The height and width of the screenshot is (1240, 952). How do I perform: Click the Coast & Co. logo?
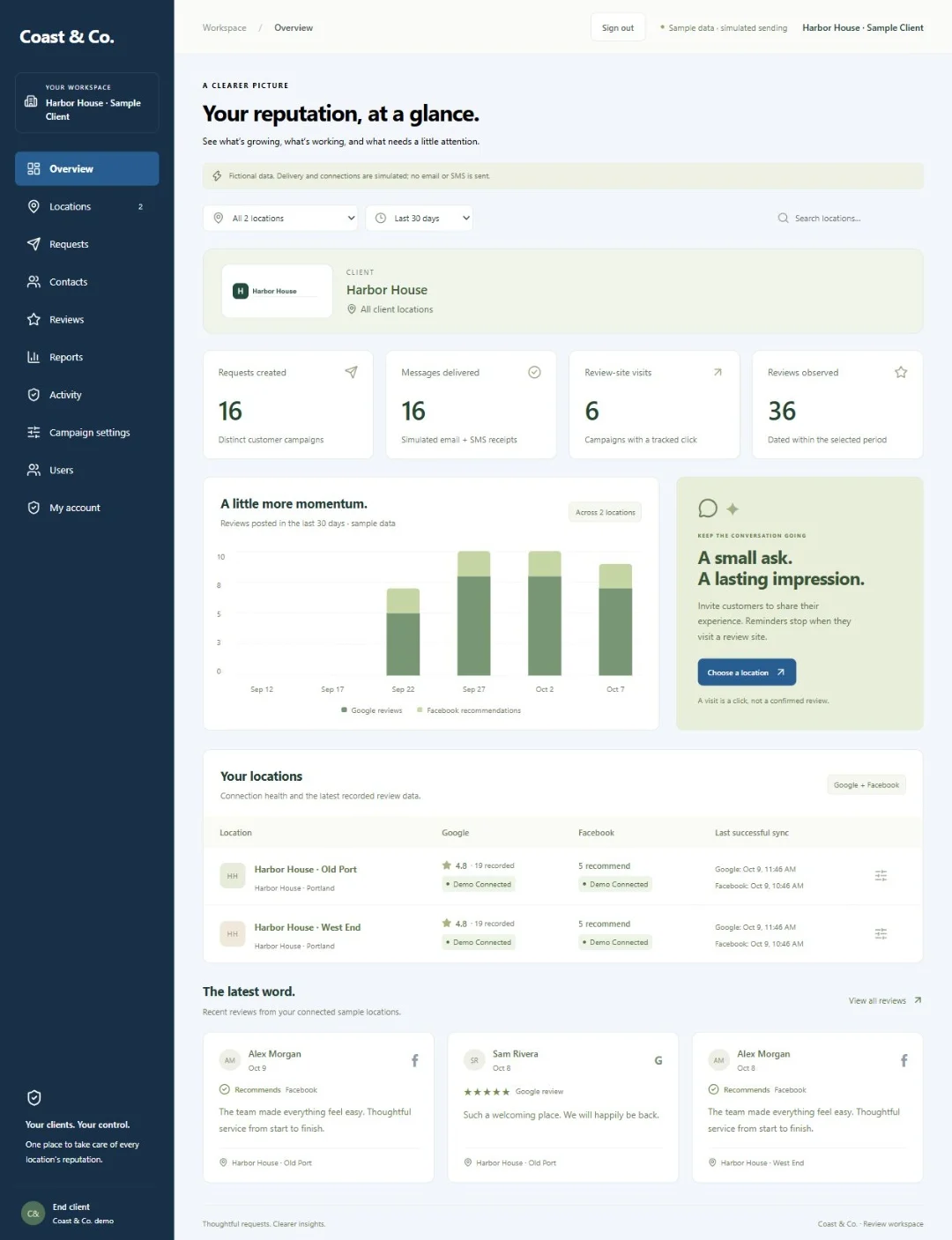pyautogui.click(x=67, y=37)
